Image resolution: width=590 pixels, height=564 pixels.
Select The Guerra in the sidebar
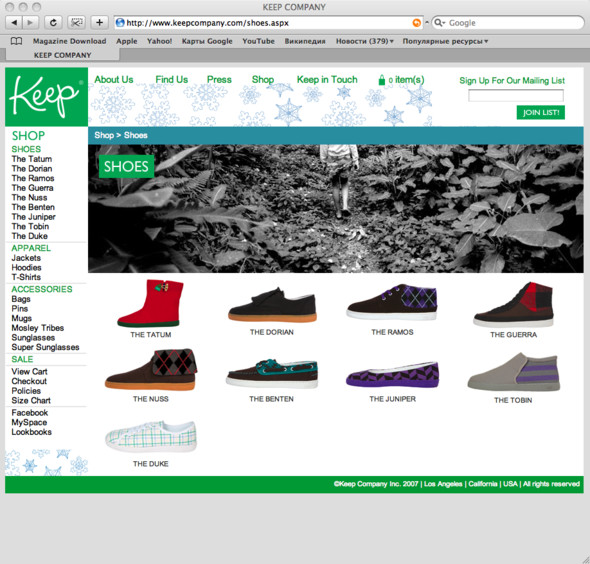pos(32,188)
